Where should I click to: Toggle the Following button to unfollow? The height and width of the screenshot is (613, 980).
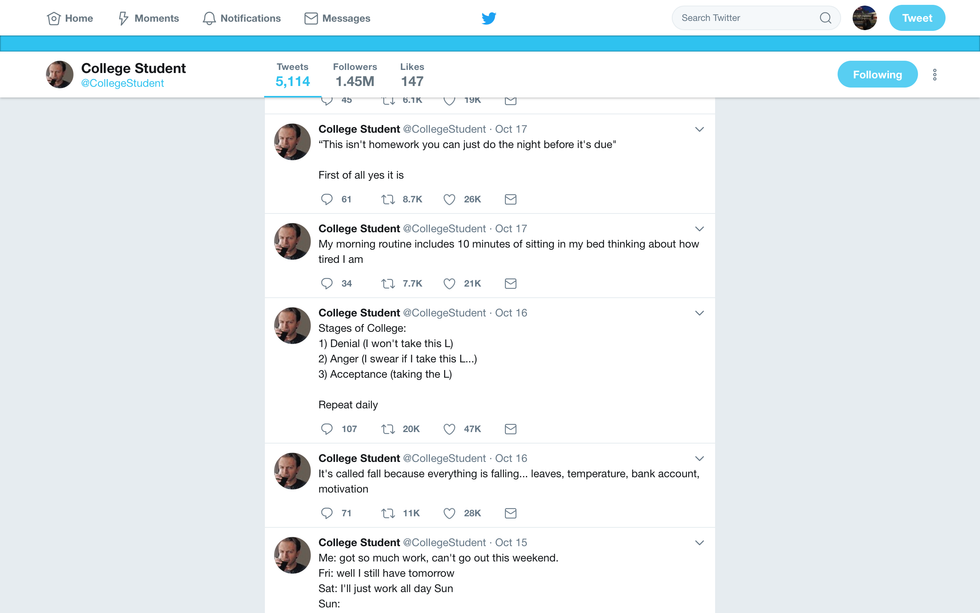point(877,75)
